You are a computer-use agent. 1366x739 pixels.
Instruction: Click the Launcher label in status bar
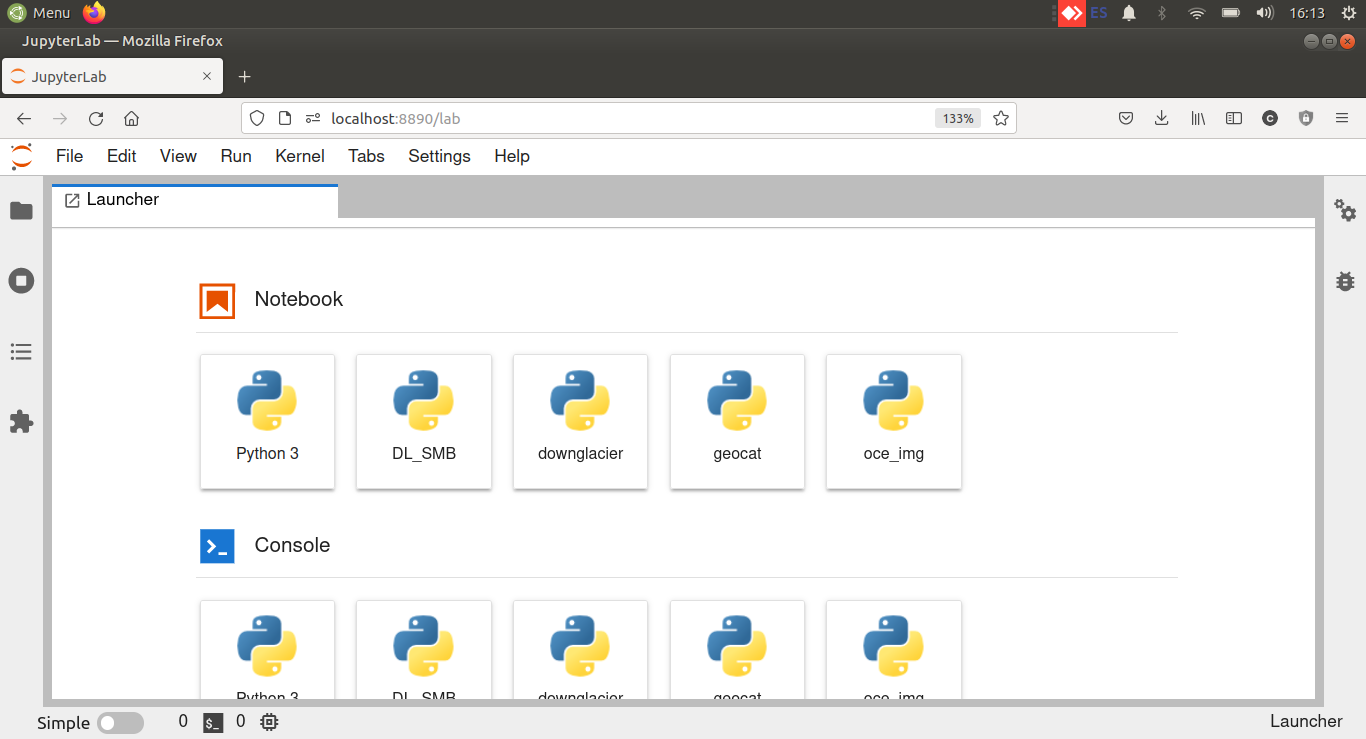[x=1306, y=721]
